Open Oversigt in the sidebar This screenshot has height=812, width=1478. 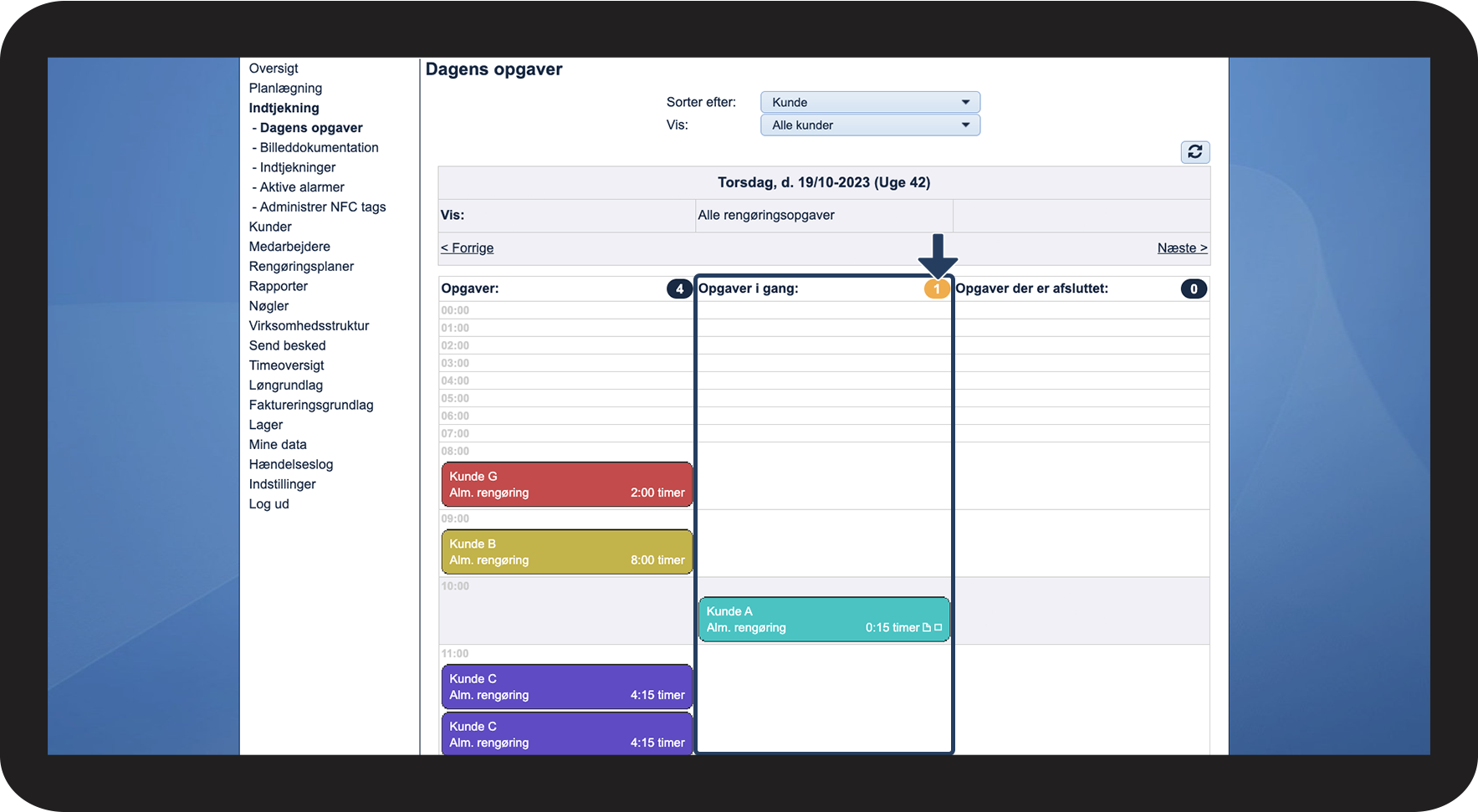[x=274, y=69]
